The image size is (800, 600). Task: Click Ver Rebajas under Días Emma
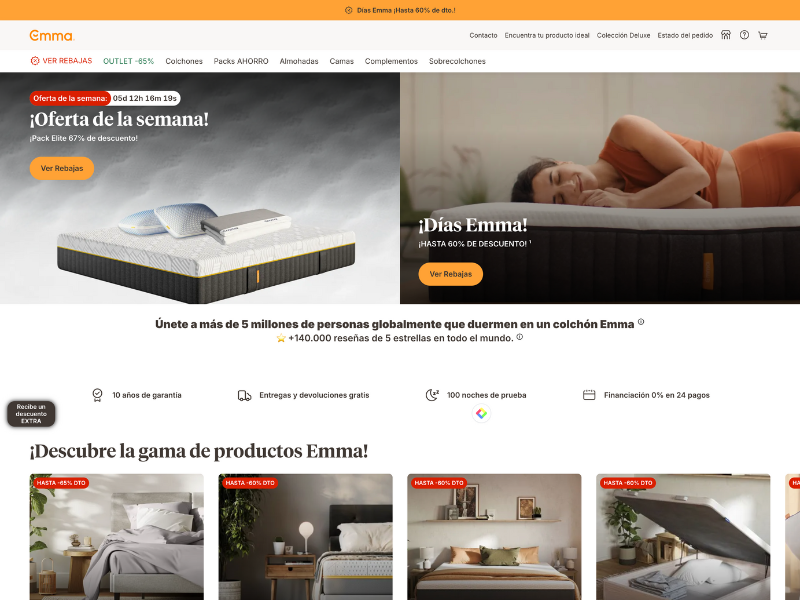[x=451, y=274]
